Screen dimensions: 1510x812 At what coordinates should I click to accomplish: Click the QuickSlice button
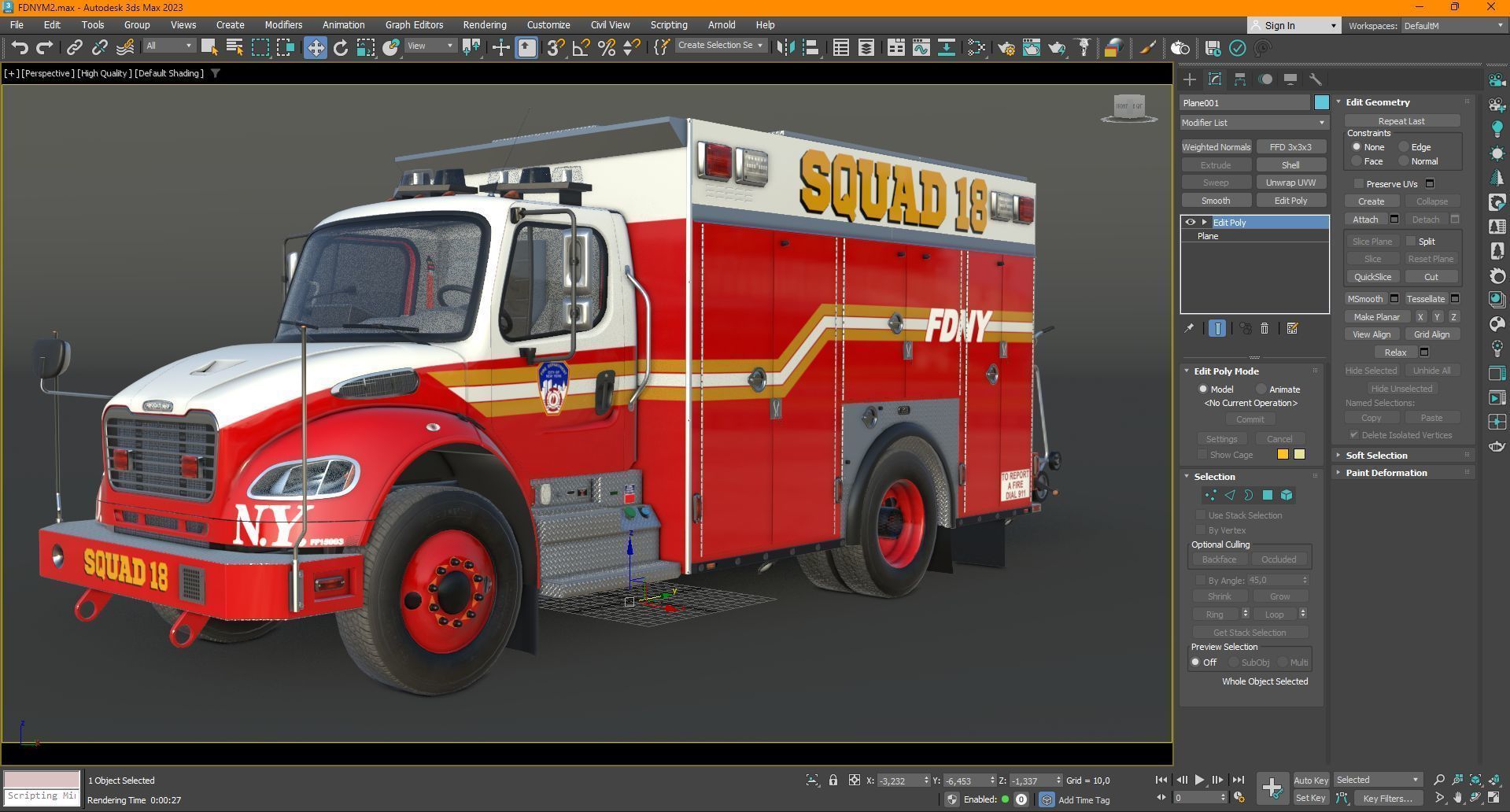1372,277
